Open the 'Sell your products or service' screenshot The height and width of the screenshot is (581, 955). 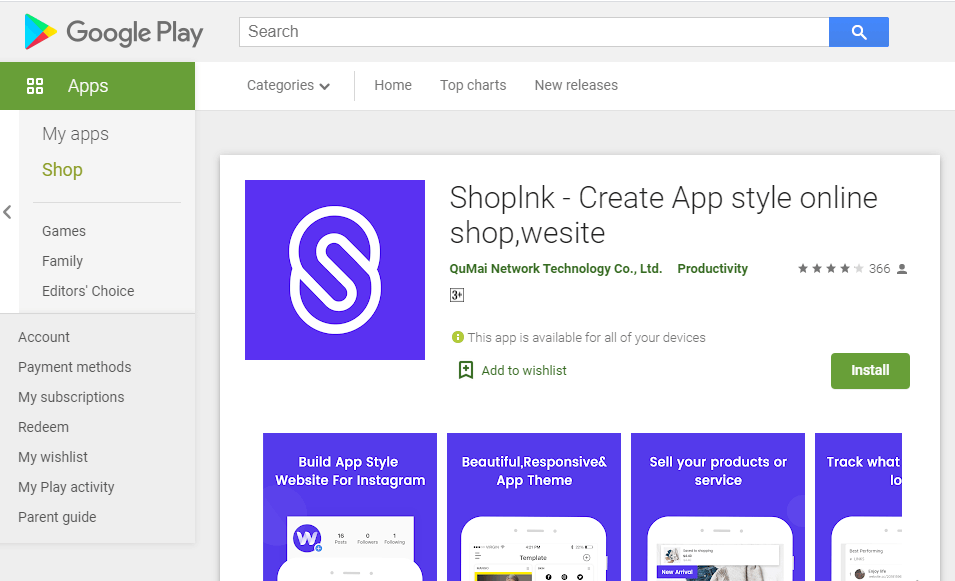click(x=717, y=507)
